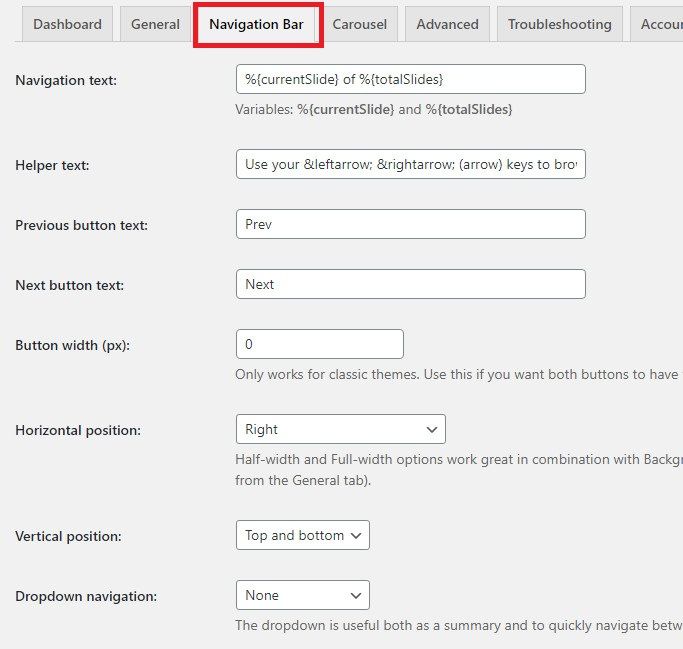Go to the Carousel tab
Viewport: 683px width, 649px height.
click(x=359, y=24)
